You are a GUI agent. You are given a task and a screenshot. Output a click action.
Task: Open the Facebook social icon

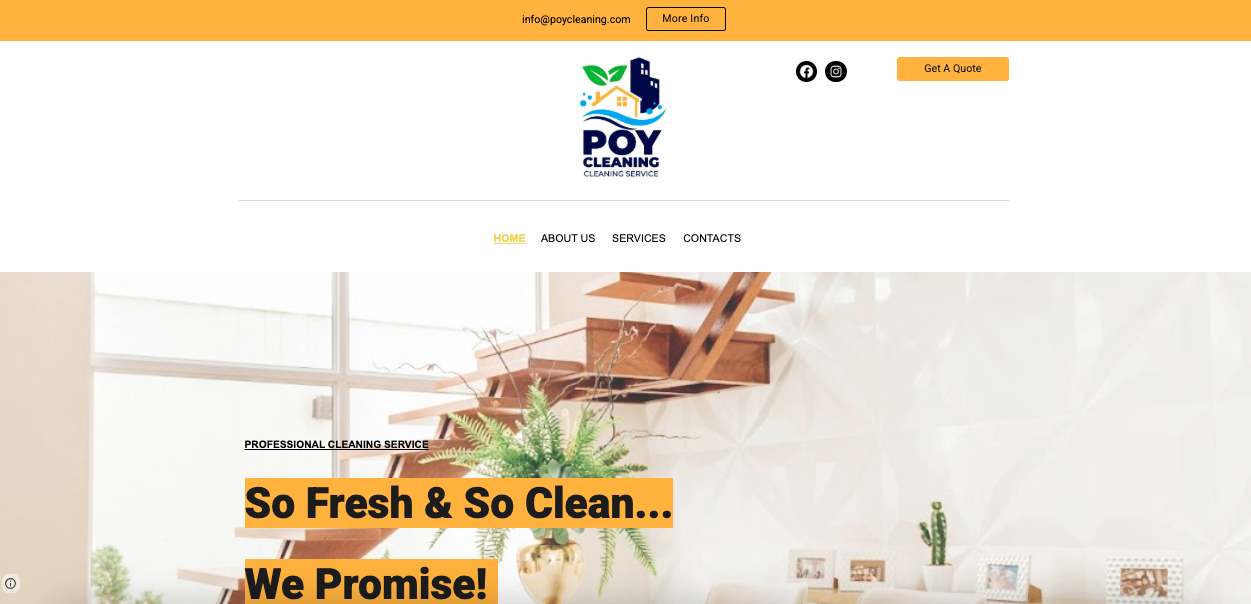coord(806,71)
